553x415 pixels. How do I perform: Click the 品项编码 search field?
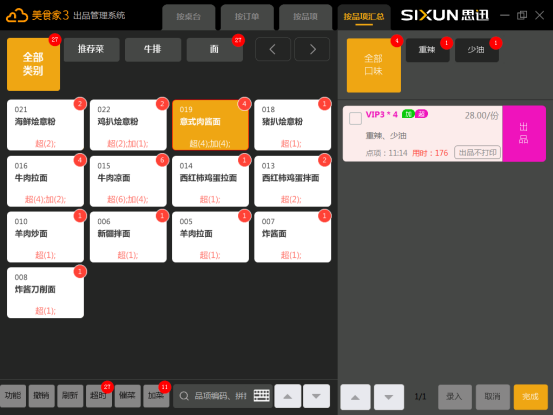222,396
